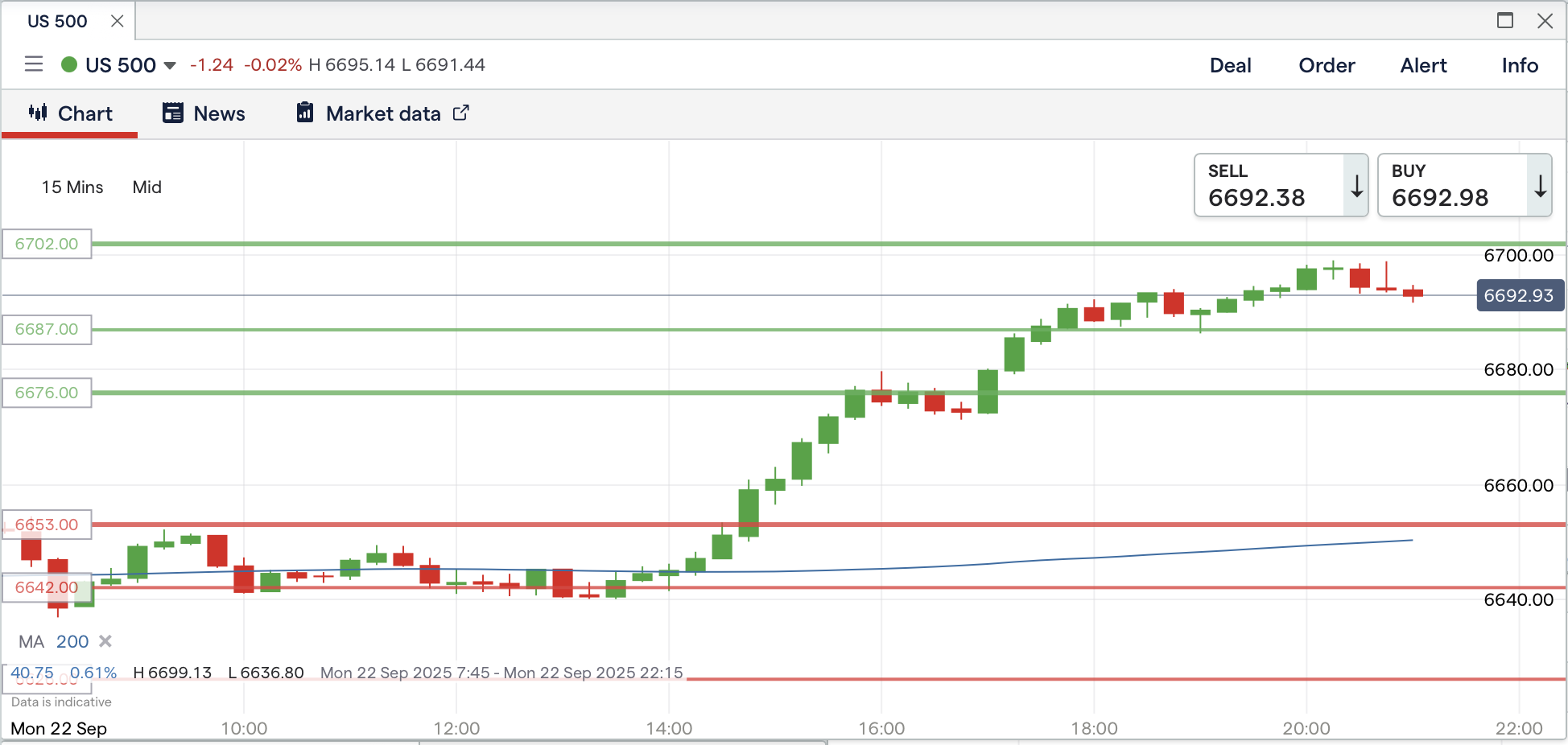
Task: Expand the US 500 market dropdown
Action: (x=170, y=65)
